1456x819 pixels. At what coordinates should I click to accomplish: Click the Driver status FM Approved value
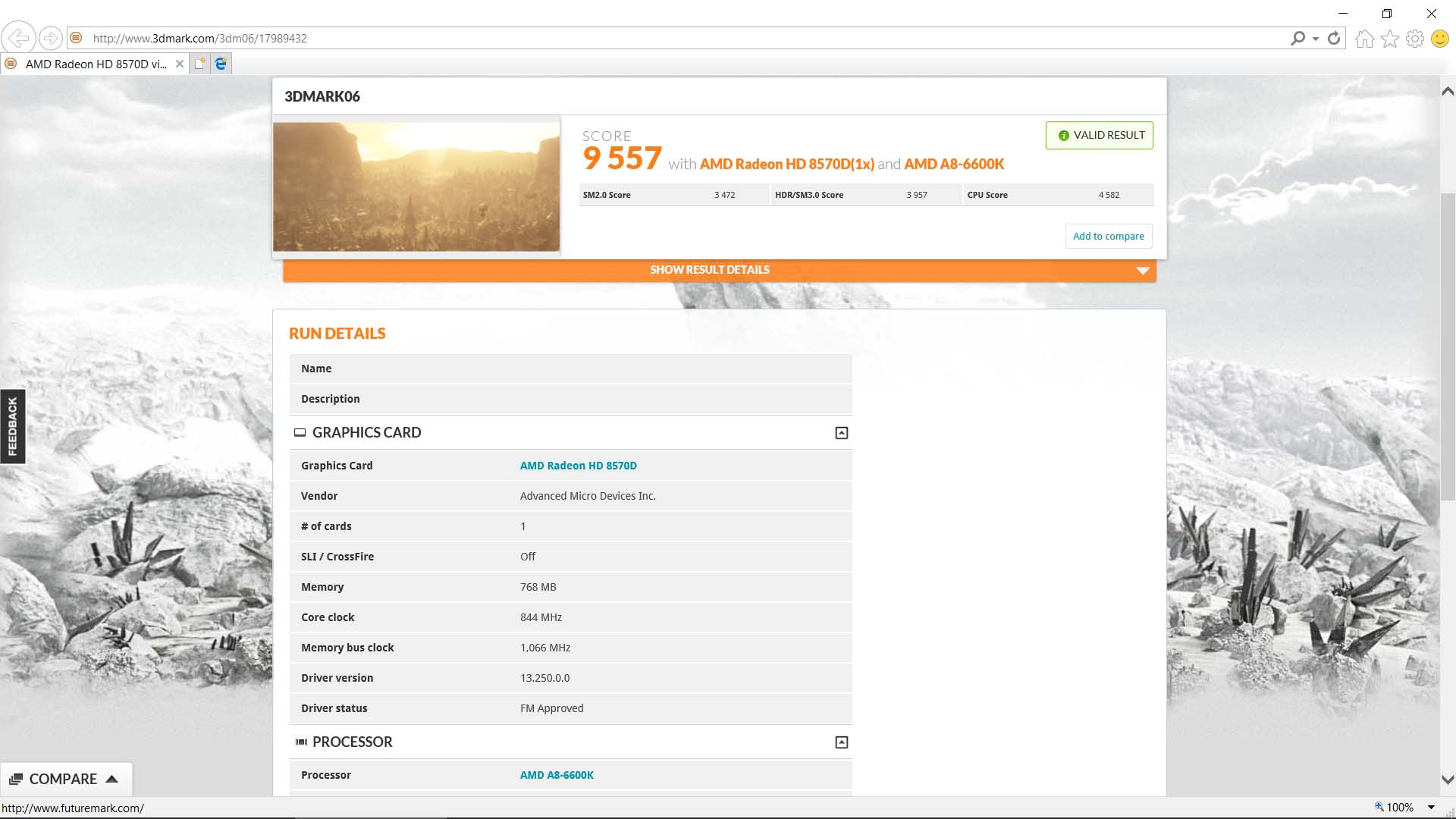[x=552, y=708]
